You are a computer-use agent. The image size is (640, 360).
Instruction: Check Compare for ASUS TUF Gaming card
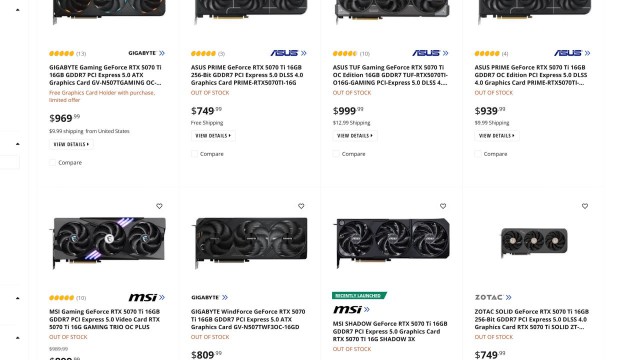pyautogui.click(x=336, y=154)
